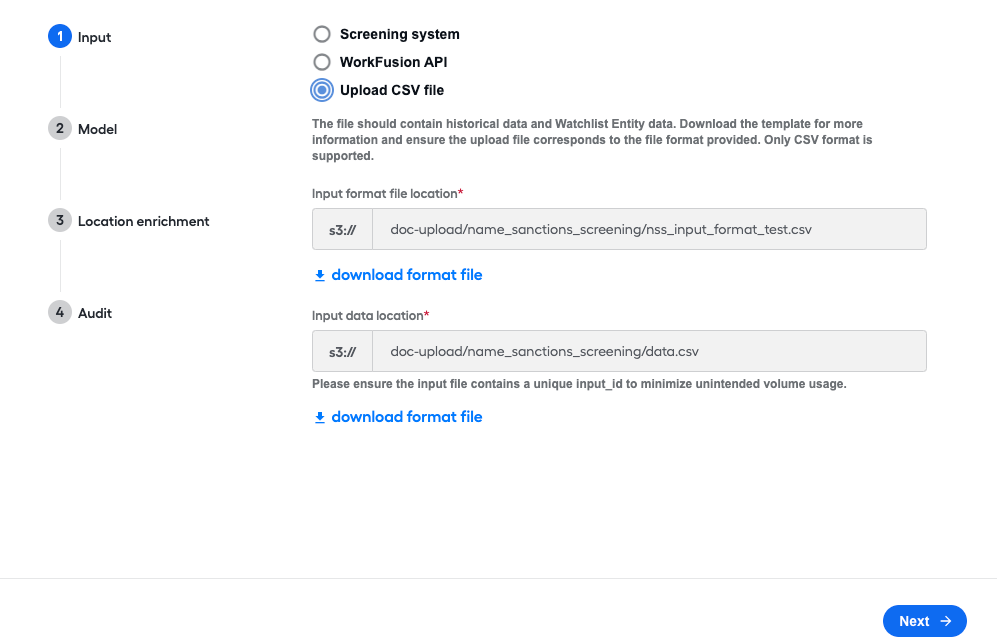Click step 1 Input circle icon
997x643 pixels.
coord(60,36)
